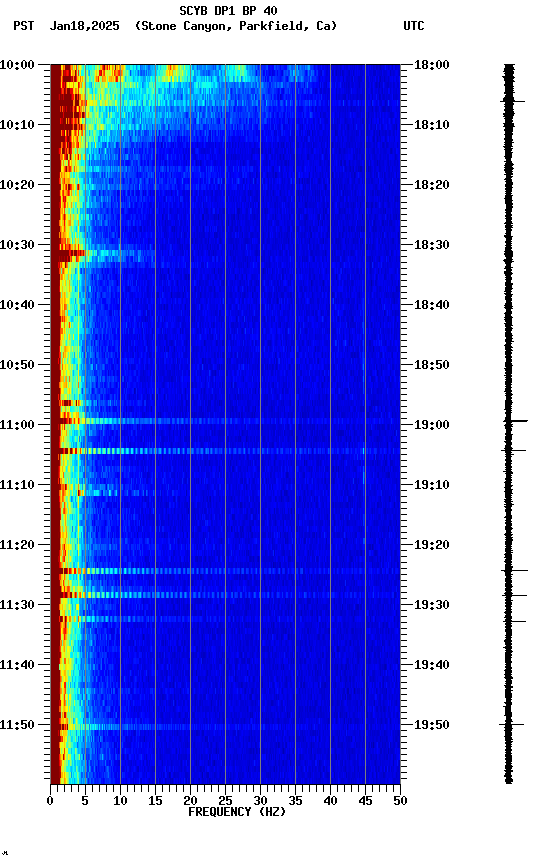Click the '10:30' PST time label
This screenshot has height=864, width=552.
point(17,245)
